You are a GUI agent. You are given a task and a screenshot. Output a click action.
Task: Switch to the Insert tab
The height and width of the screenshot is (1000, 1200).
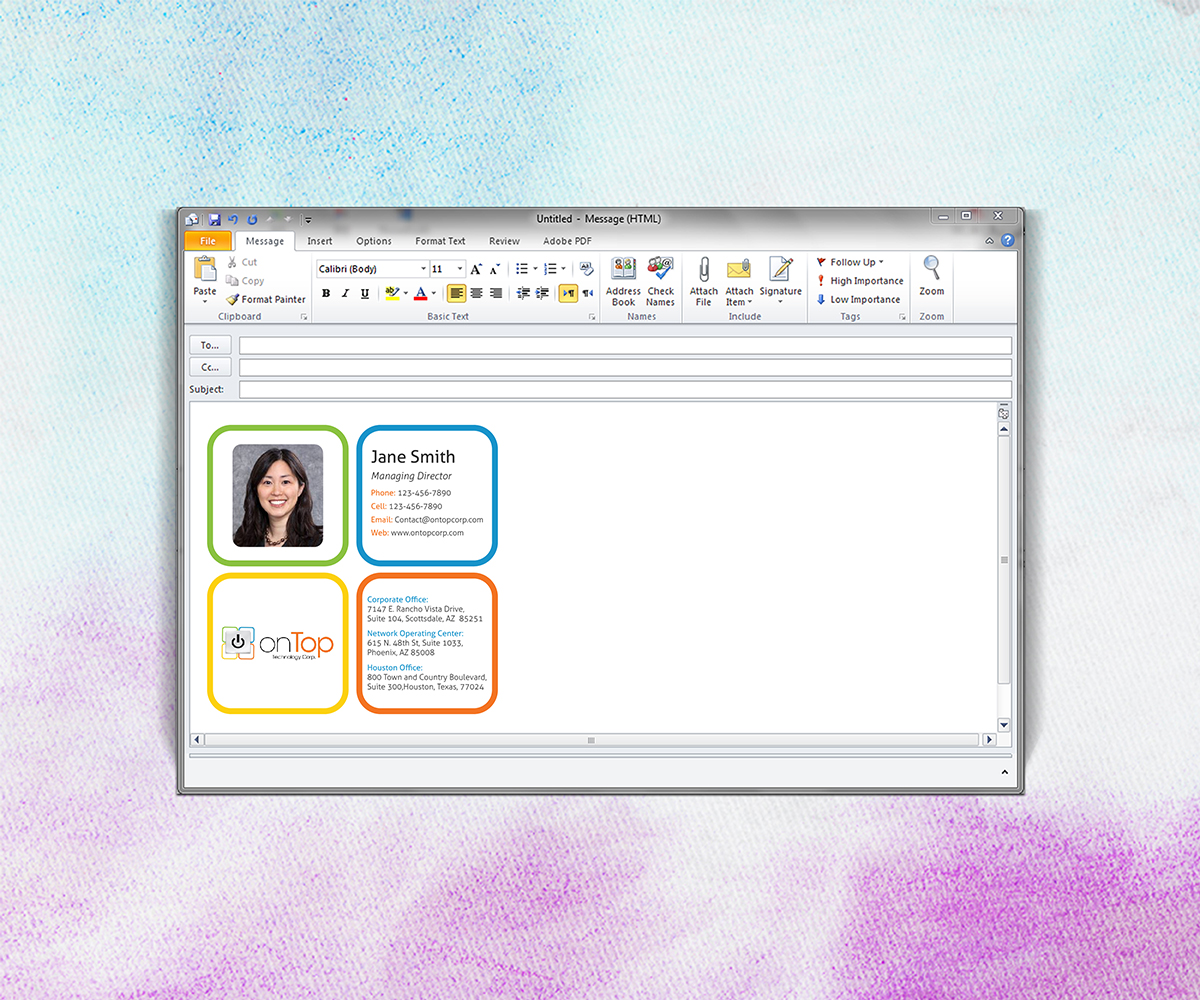pyautogui.click(x=320, y=241)
